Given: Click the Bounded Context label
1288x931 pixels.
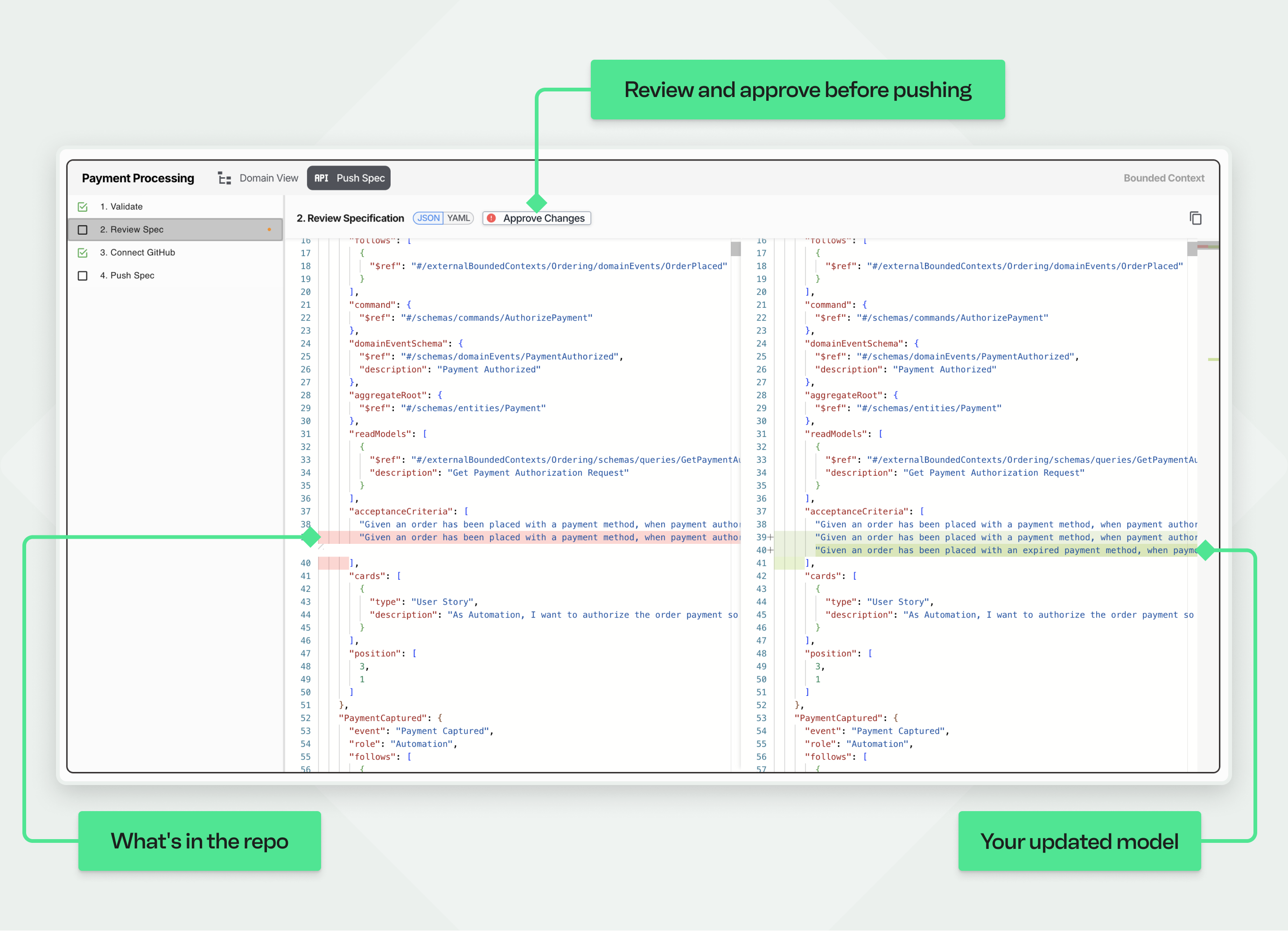Looking at the screenshot, I should 1163,178.
